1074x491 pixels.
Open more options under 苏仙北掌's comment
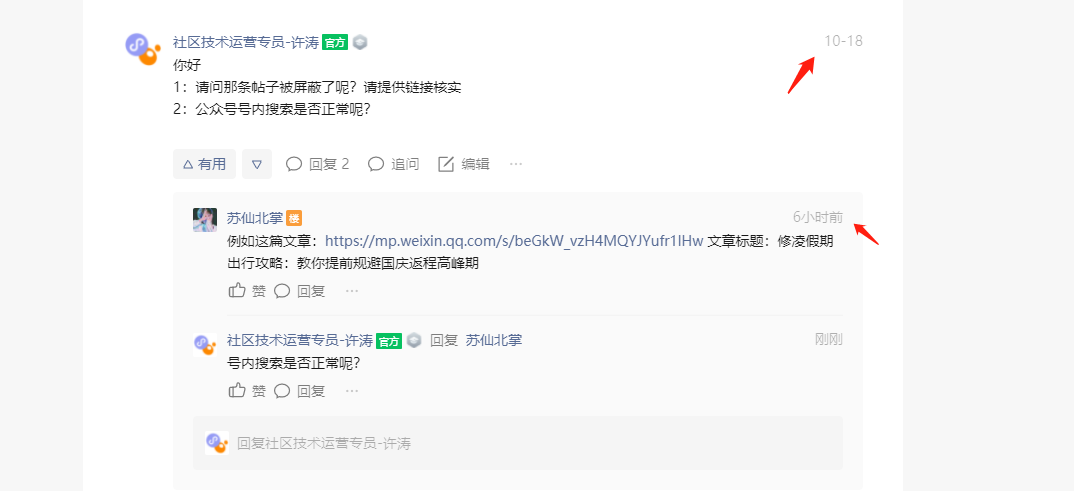352,291
